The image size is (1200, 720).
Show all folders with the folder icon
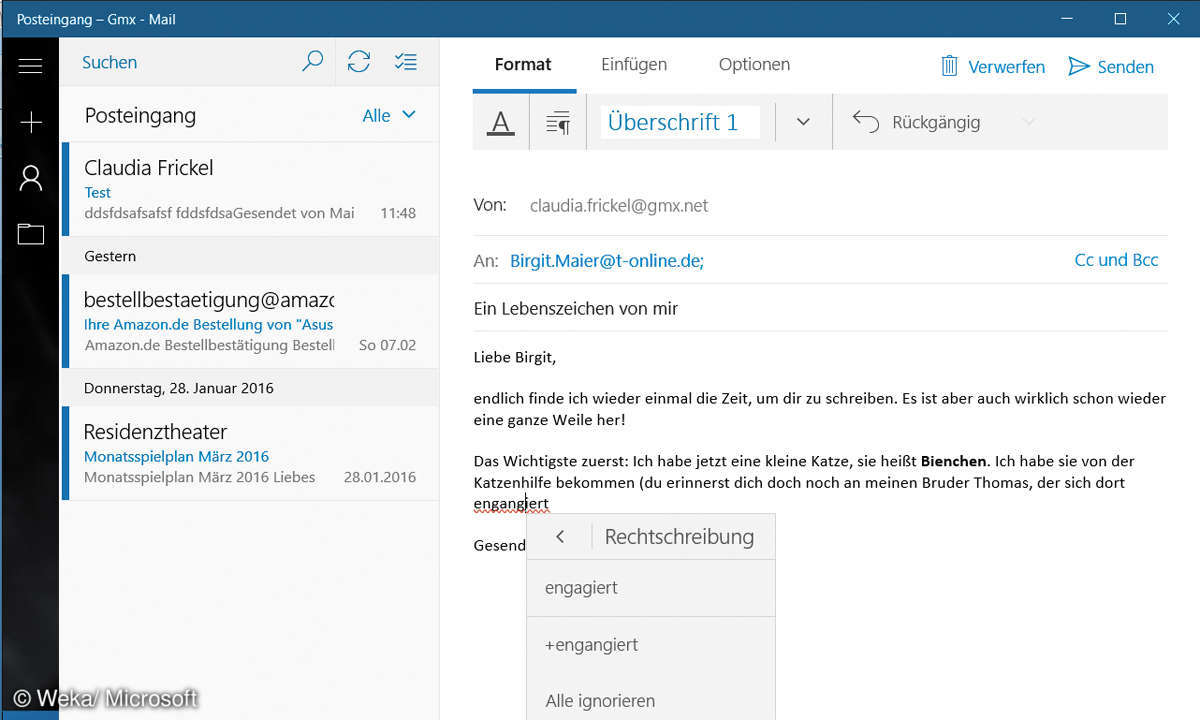point(31,235)
